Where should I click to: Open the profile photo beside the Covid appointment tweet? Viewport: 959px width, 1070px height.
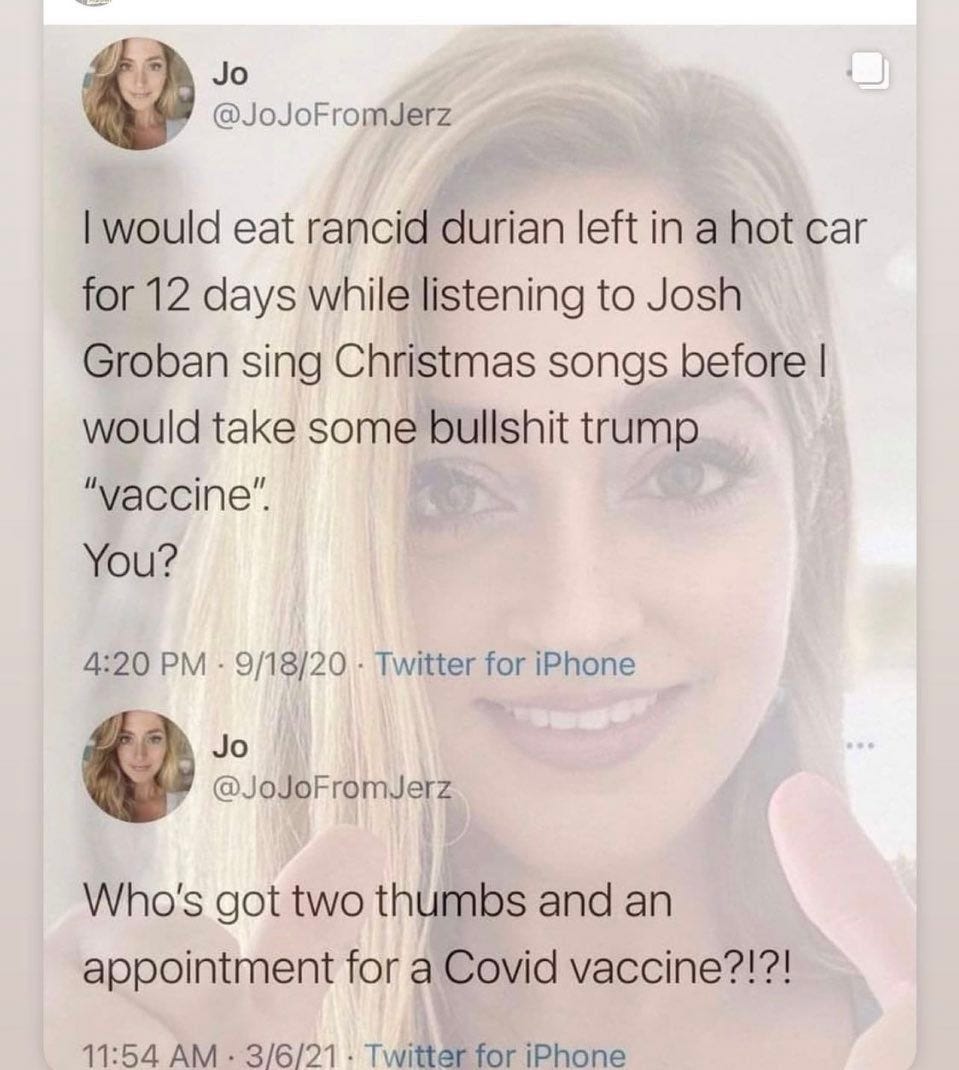pos(139,766)
